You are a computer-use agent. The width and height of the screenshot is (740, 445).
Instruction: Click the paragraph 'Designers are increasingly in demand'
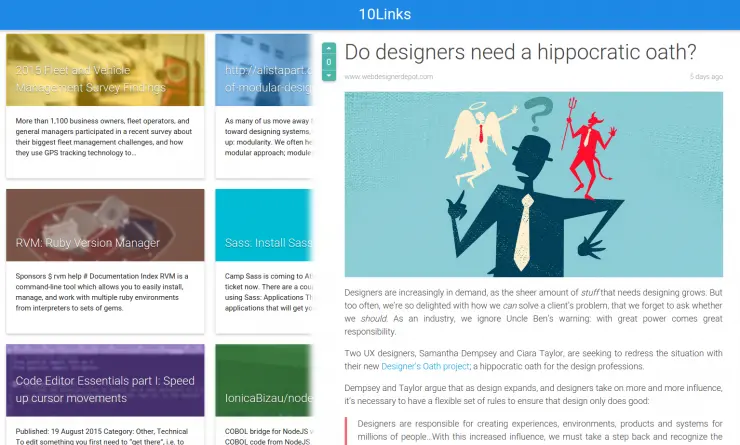click(x=533, y=312)
